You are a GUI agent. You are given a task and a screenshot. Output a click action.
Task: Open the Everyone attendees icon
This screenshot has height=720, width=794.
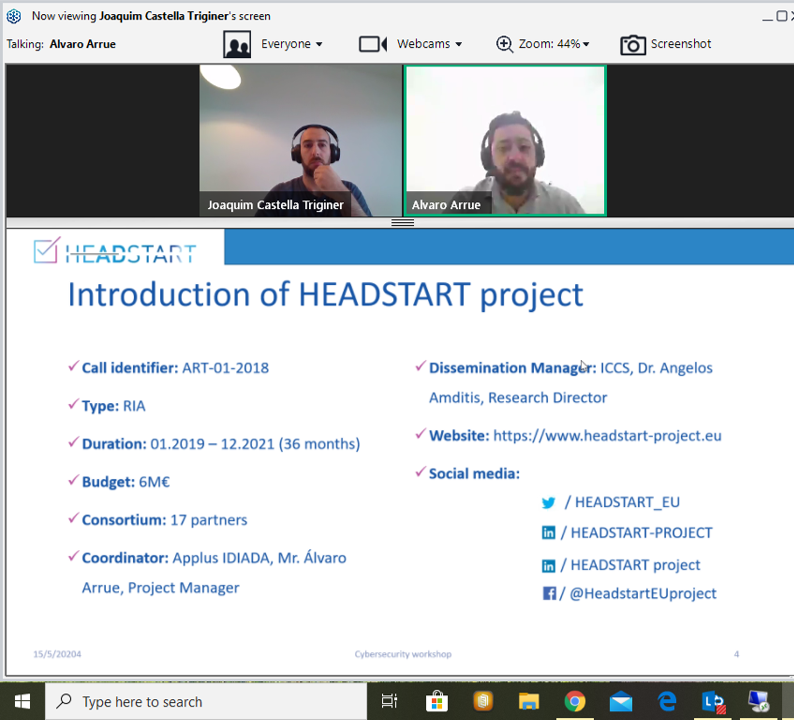(x=237, y=44)
